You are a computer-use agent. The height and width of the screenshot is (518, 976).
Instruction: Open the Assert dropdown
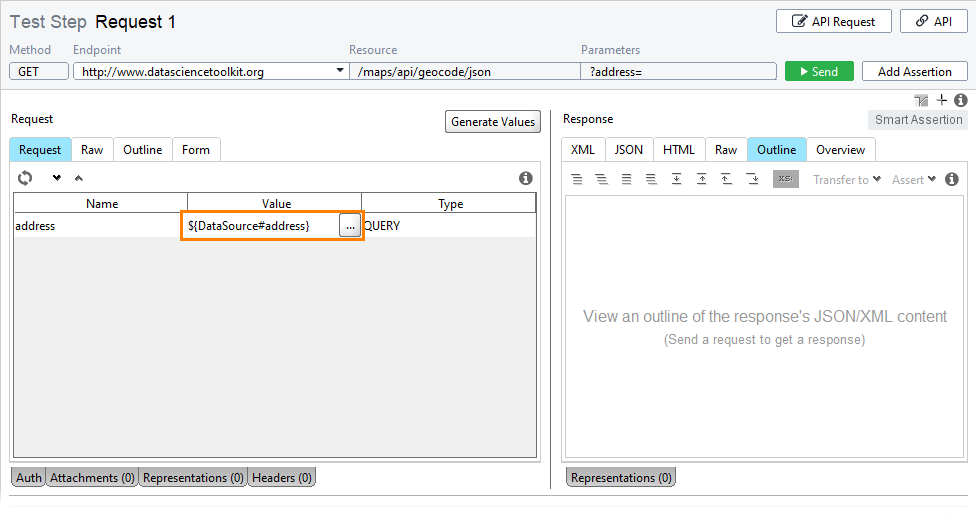pyautogui.click(x=914, y=179)
